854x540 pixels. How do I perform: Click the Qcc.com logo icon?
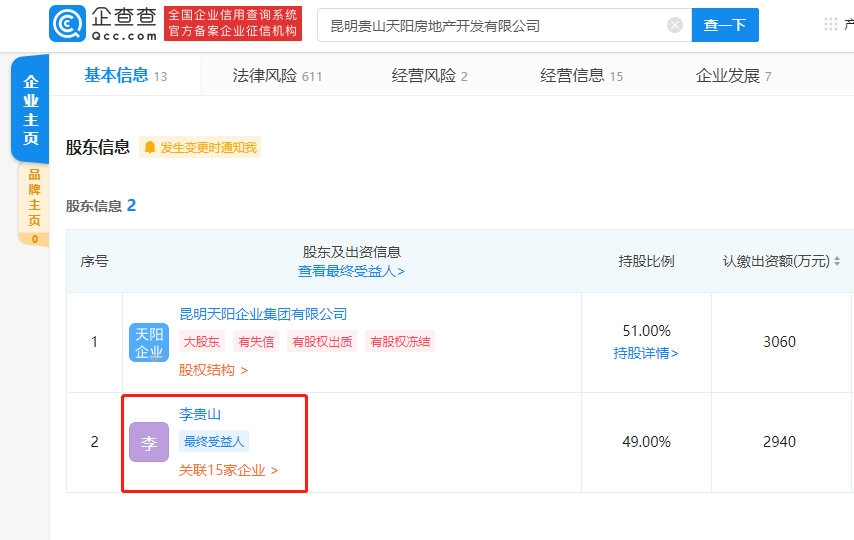[x=67, y=24]
